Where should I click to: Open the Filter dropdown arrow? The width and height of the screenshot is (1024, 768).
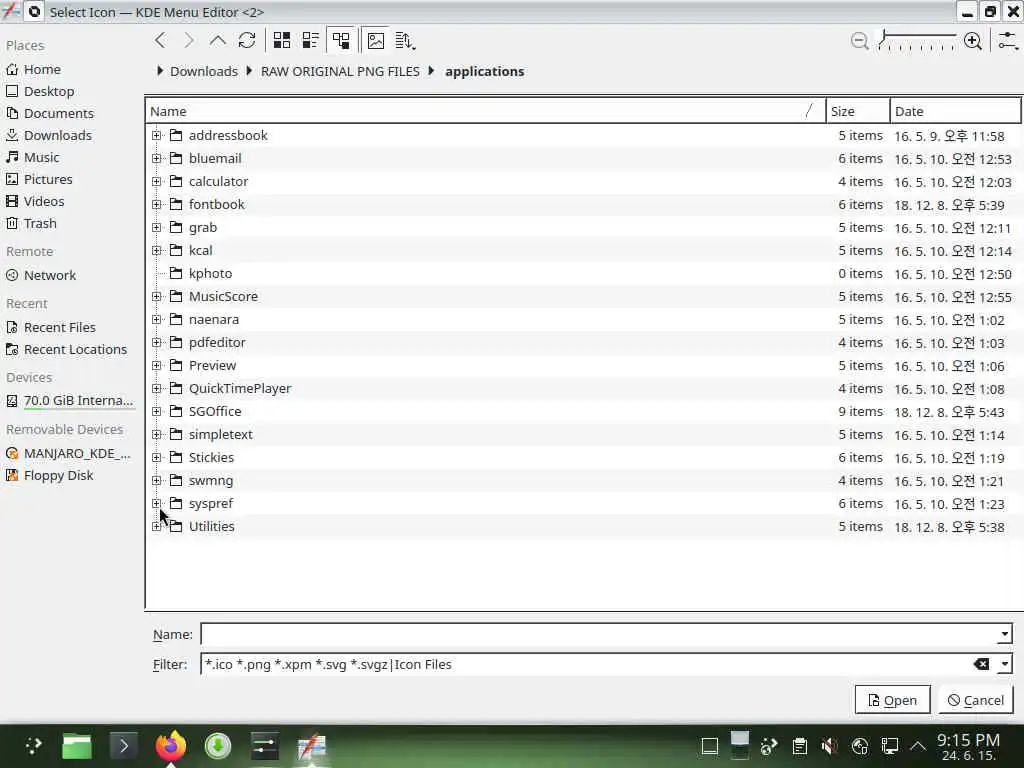point(1004,664)
